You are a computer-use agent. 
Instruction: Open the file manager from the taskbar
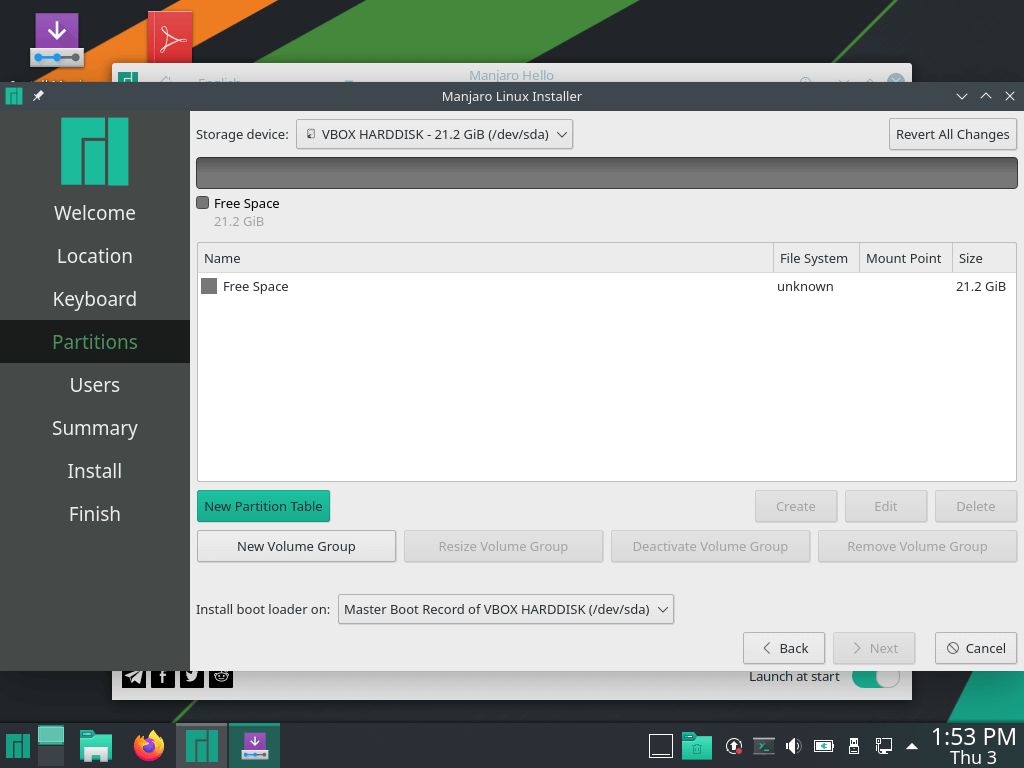click(x=95, y=746)
